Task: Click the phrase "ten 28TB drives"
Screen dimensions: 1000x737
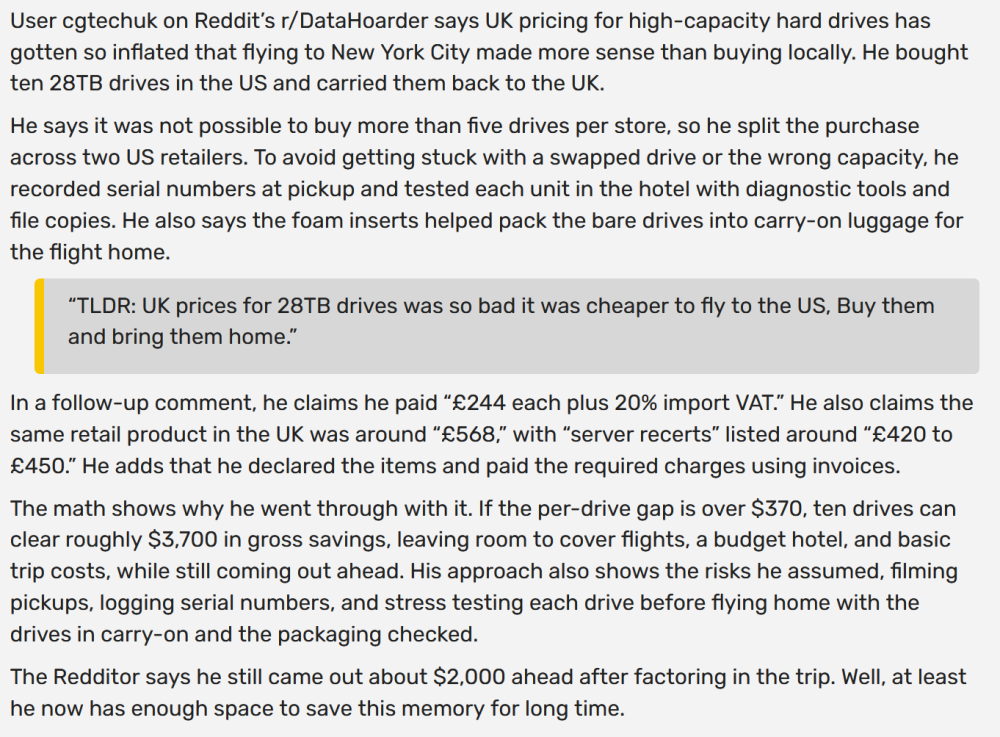Action: point(84,83)
